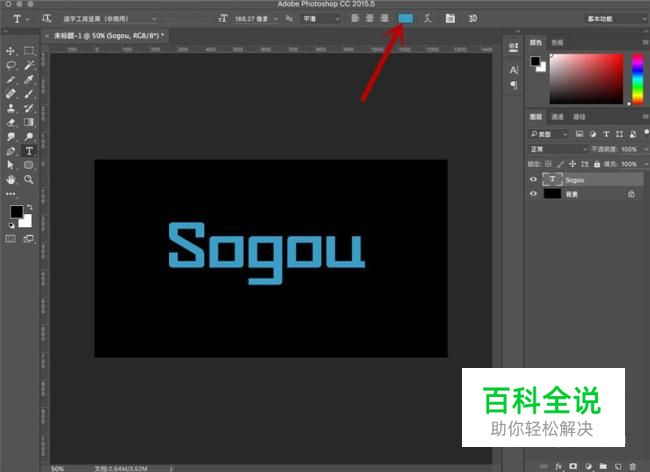This screenshot has height=472, width=650.
Task: Toggle filter for adjustment layers
Action: 593,134
